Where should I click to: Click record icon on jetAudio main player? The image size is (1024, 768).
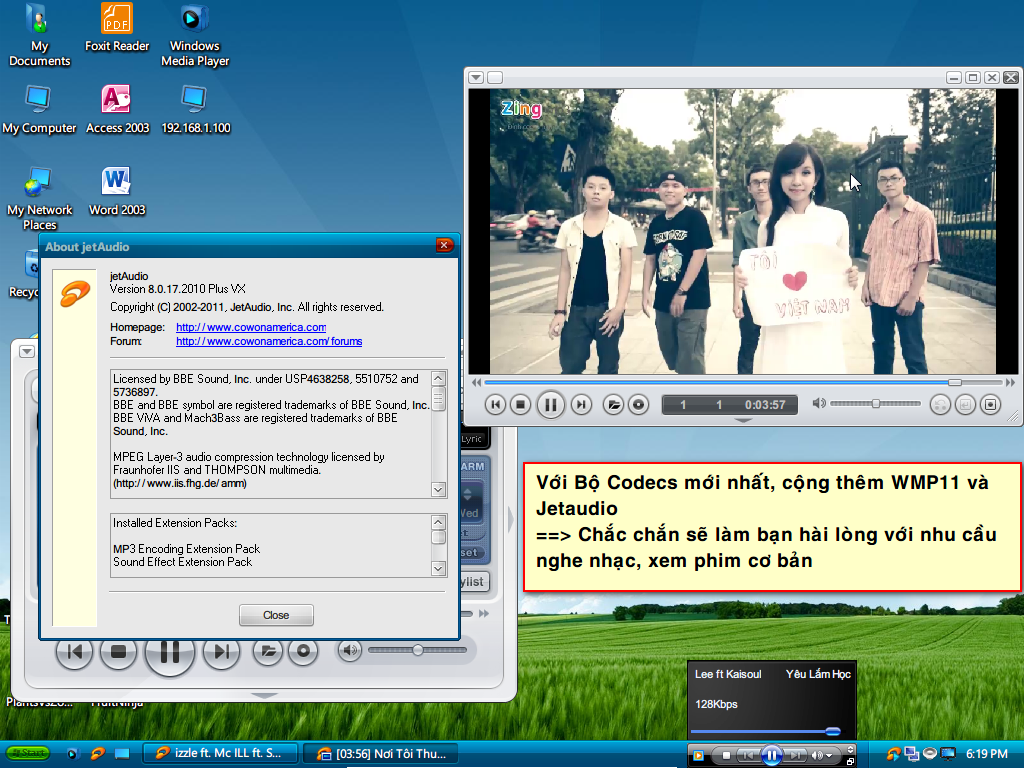(303, 650)
